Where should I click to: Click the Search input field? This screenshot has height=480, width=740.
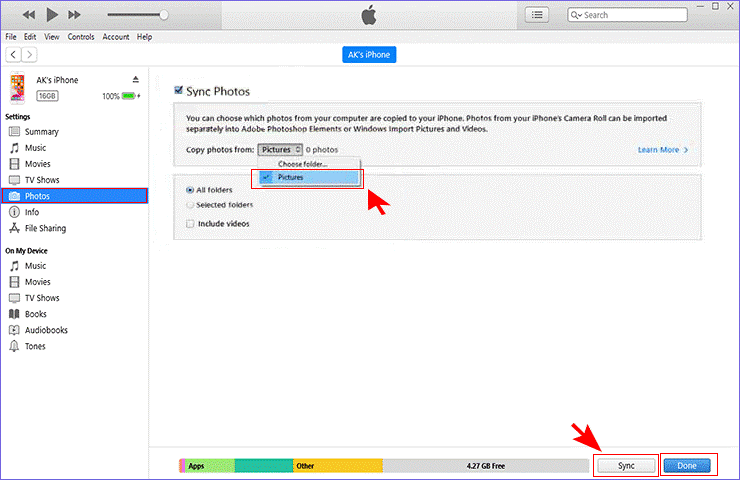[627, 15]
